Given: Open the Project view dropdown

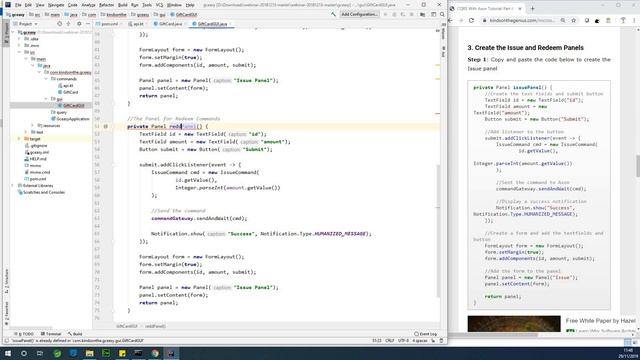Looking at the screenshot, I should [x=26, y=24].
